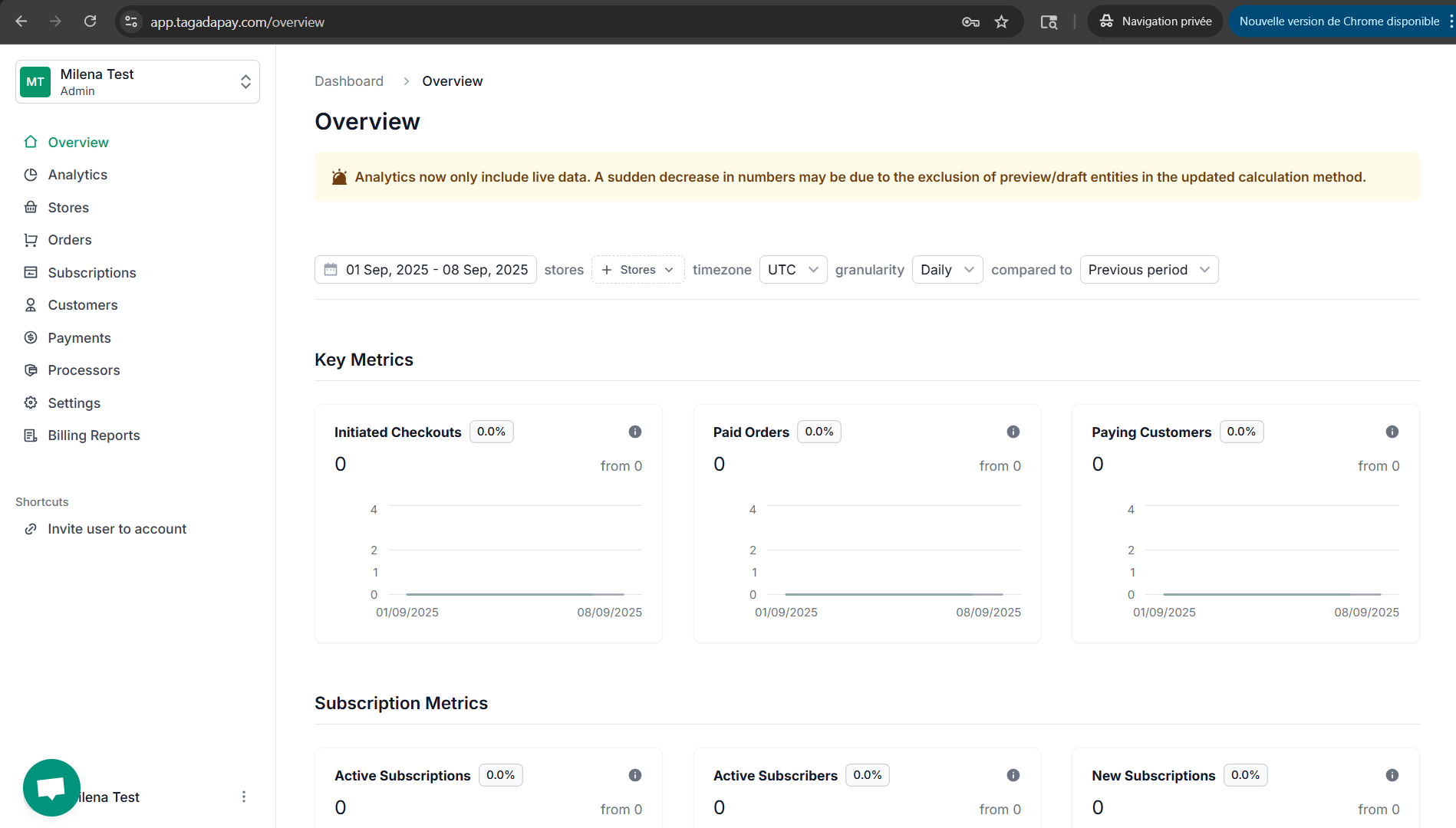Click the Initiated Checkouts chart area
The image size is (1456, 828).
point(508,560)
